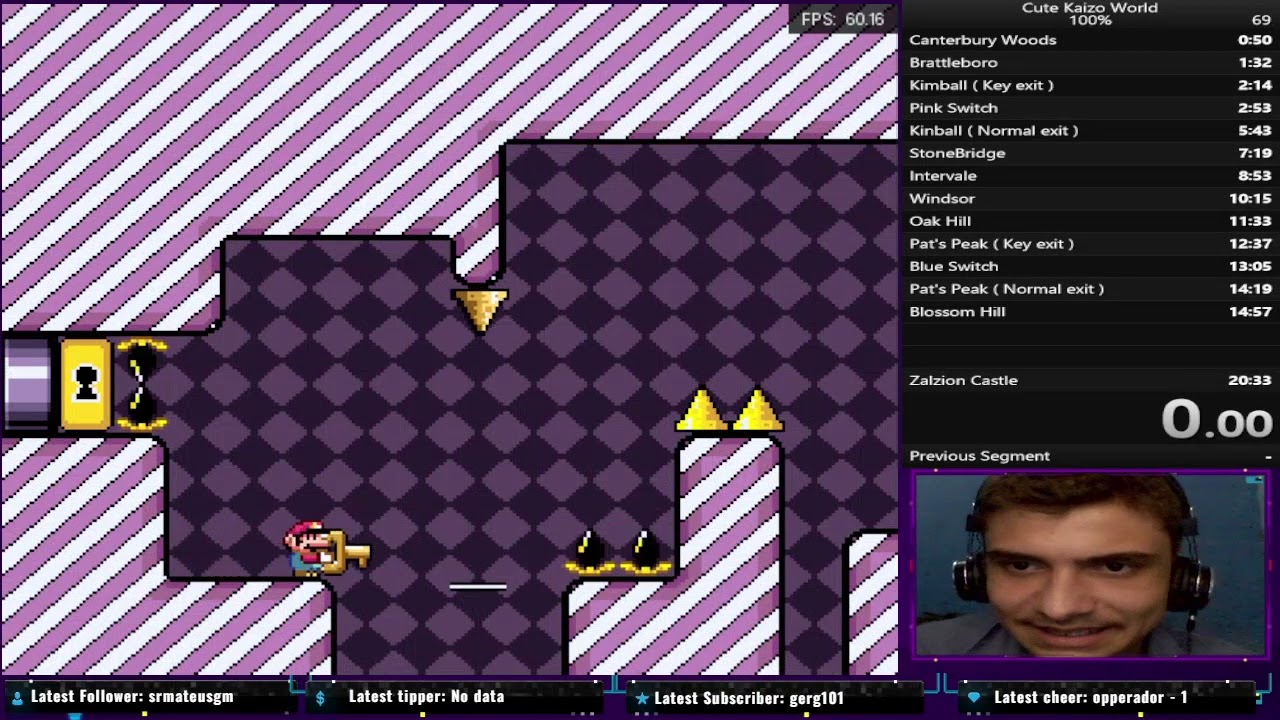The width and height of the screenshot is (1280, 720).
Task: Select the Zalzion Castle split
Action: 1090,380
